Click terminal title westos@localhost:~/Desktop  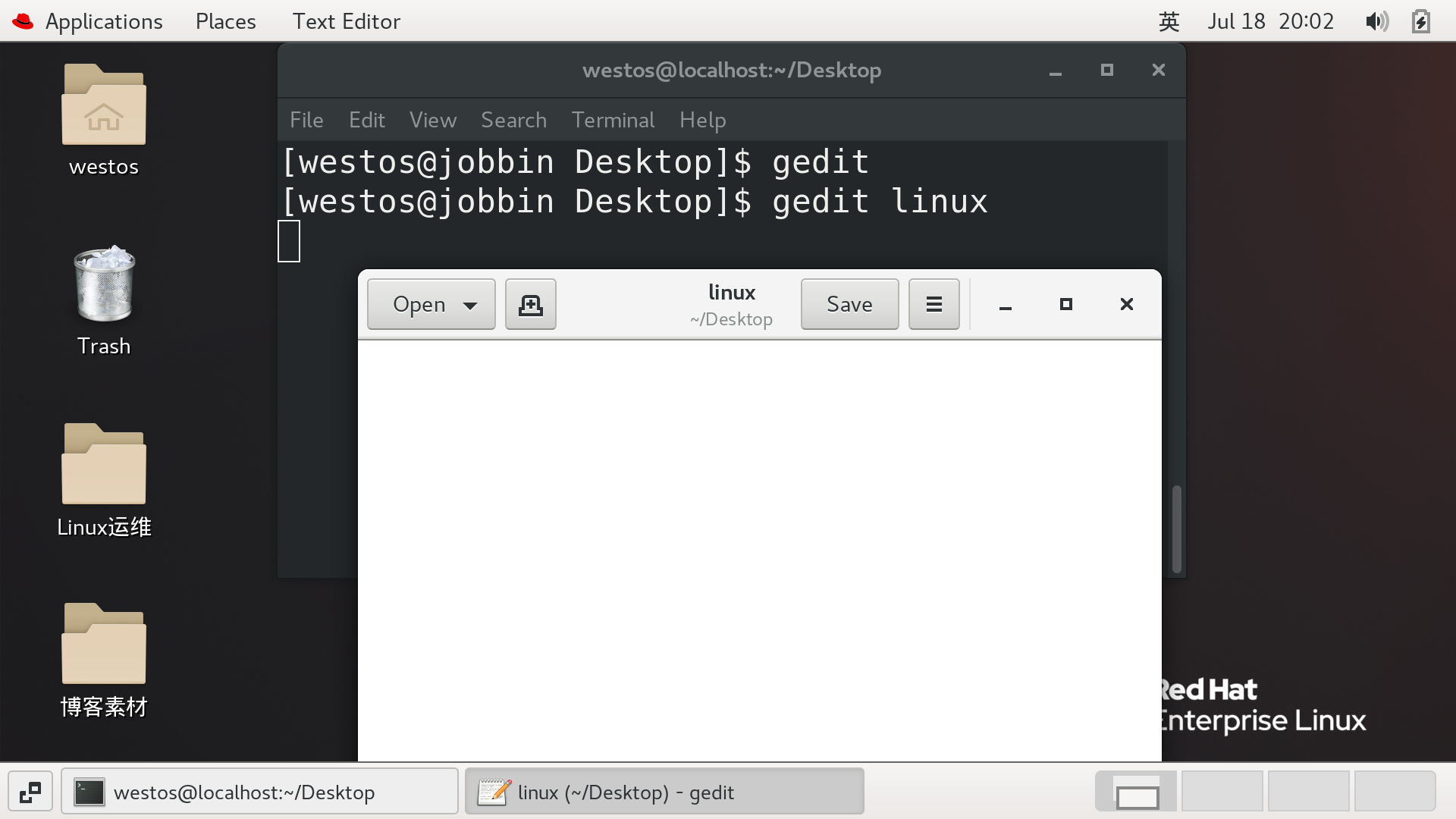732,70
